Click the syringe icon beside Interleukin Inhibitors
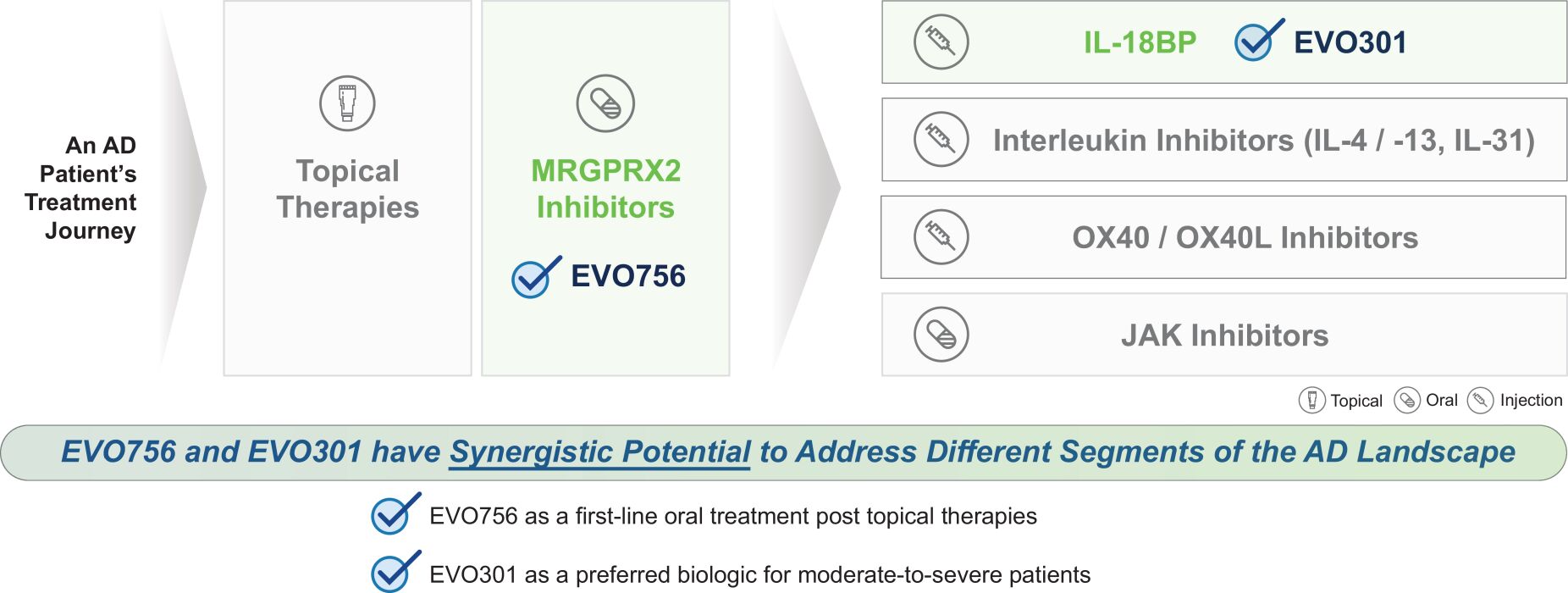This screenshot has width=1568, height=593. [941, 139]
